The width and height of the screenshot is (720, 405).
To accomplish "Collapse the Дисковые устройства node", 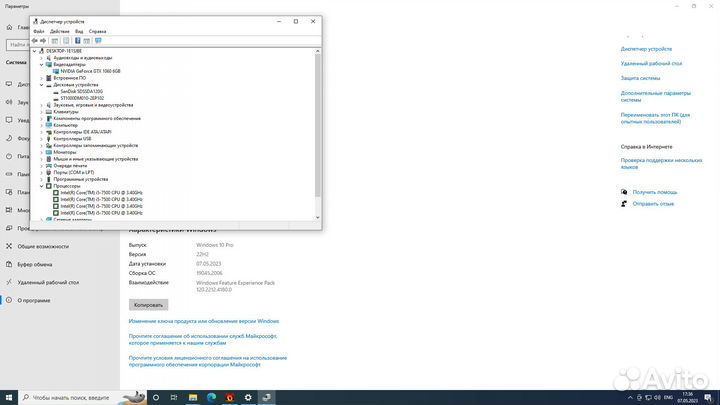I will point(41,85).
